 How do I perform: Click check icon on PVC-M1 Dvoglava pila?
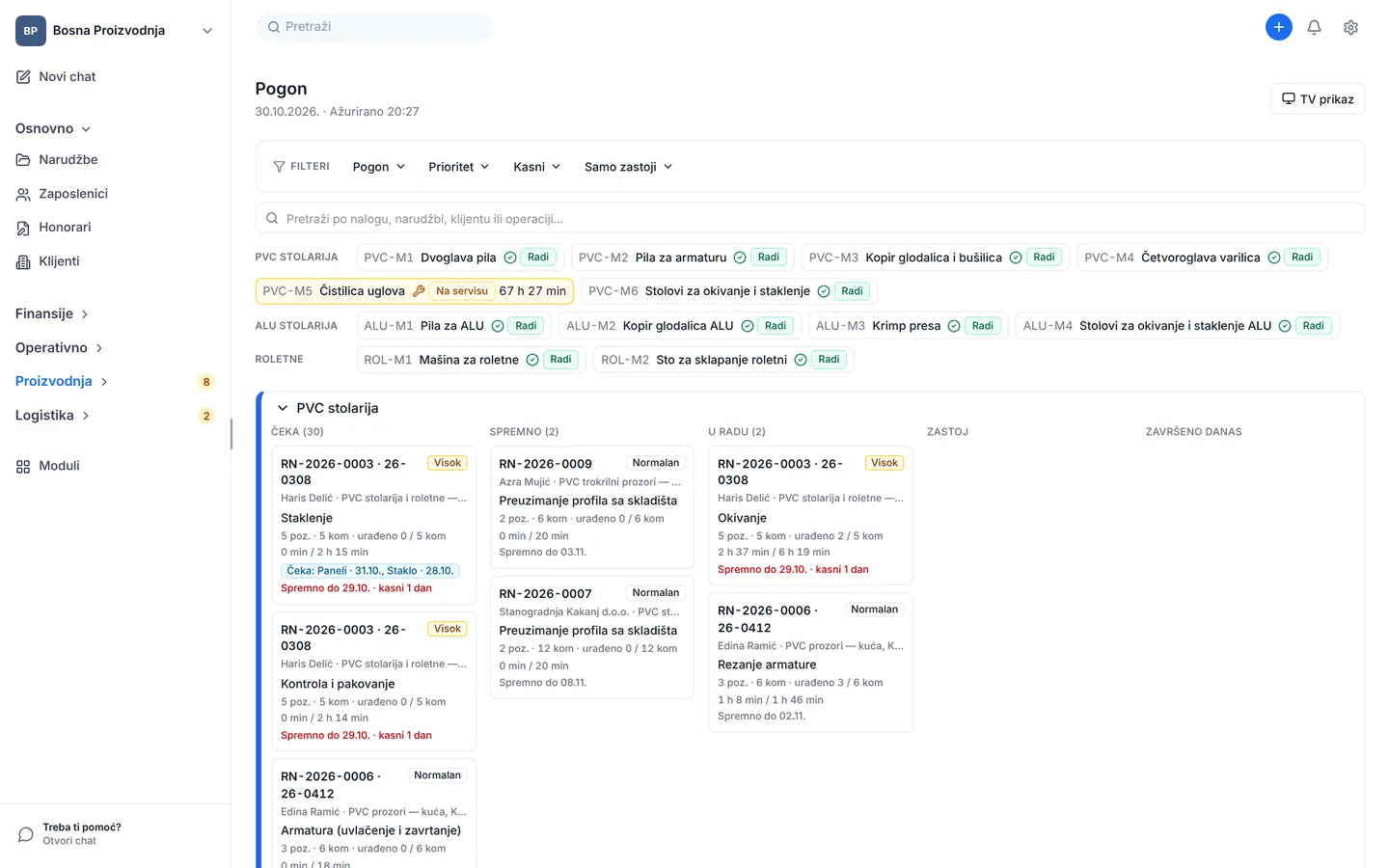click(510, 258)
